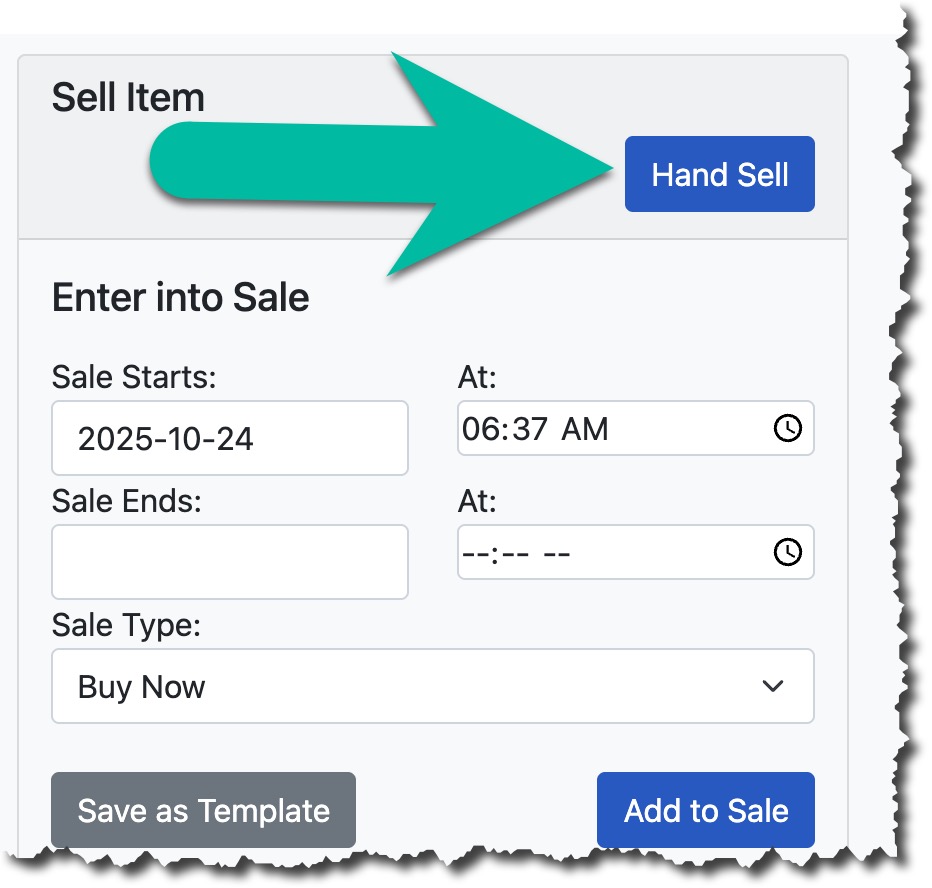Click the blank AM/PM segment of end time
This screenshot has width=932, height=888.
(x=557, y=553)
